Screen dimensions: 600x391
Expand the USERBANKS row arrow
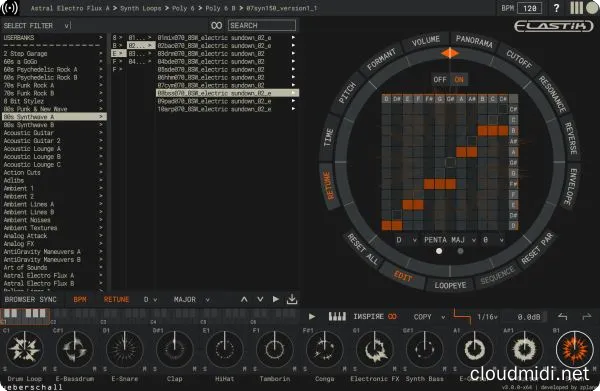point(101,37)
